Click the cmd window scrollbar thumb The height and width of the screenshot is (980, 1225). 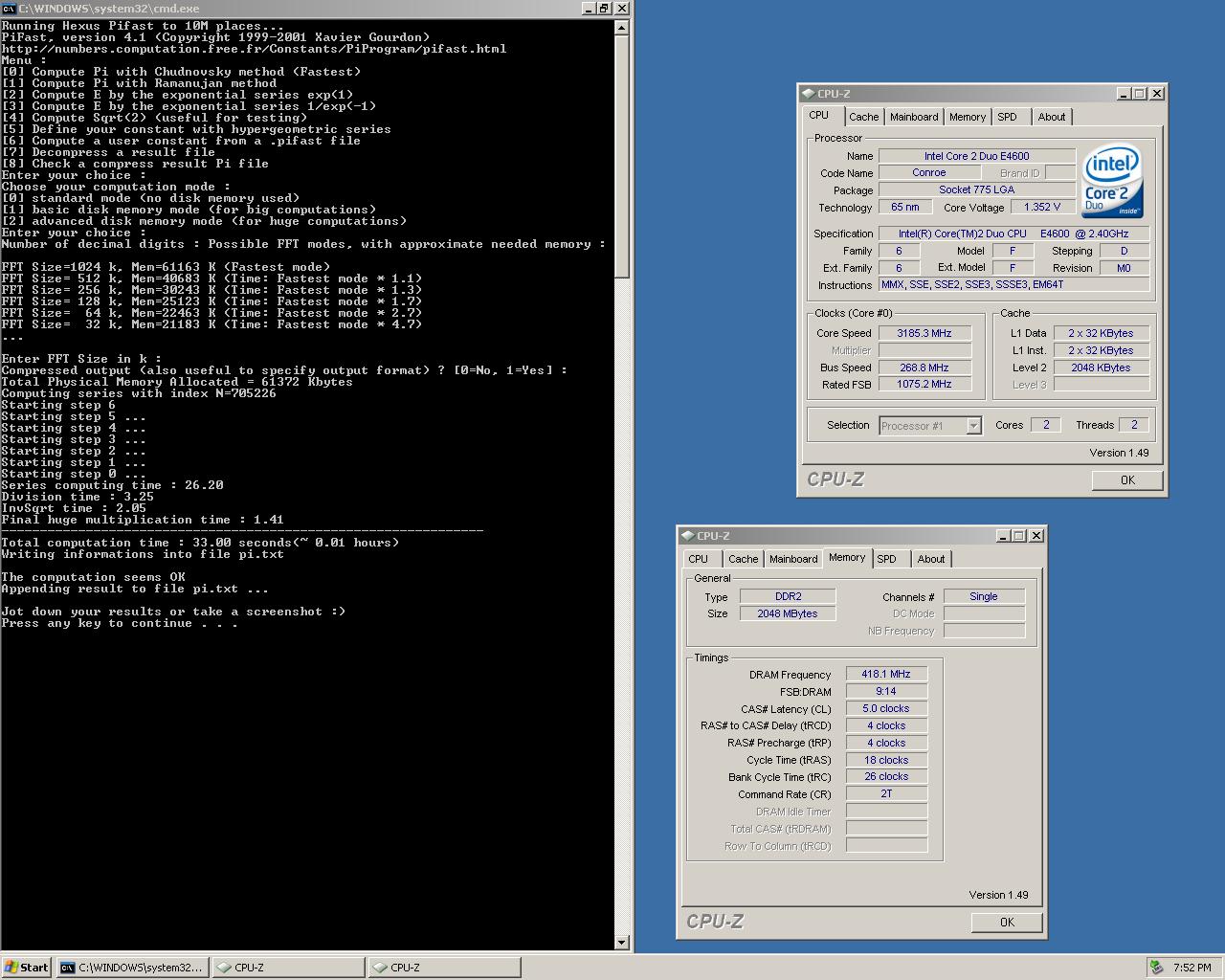621,158
